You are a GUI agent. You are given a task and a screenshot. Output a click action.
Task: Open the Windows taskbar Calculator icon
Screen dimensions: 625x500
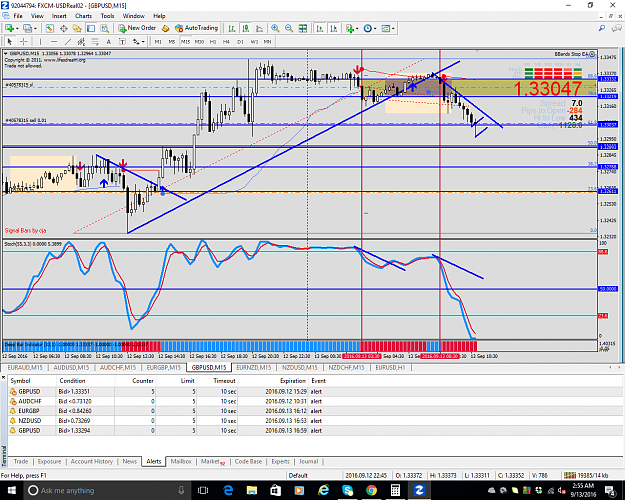(395, 490)
